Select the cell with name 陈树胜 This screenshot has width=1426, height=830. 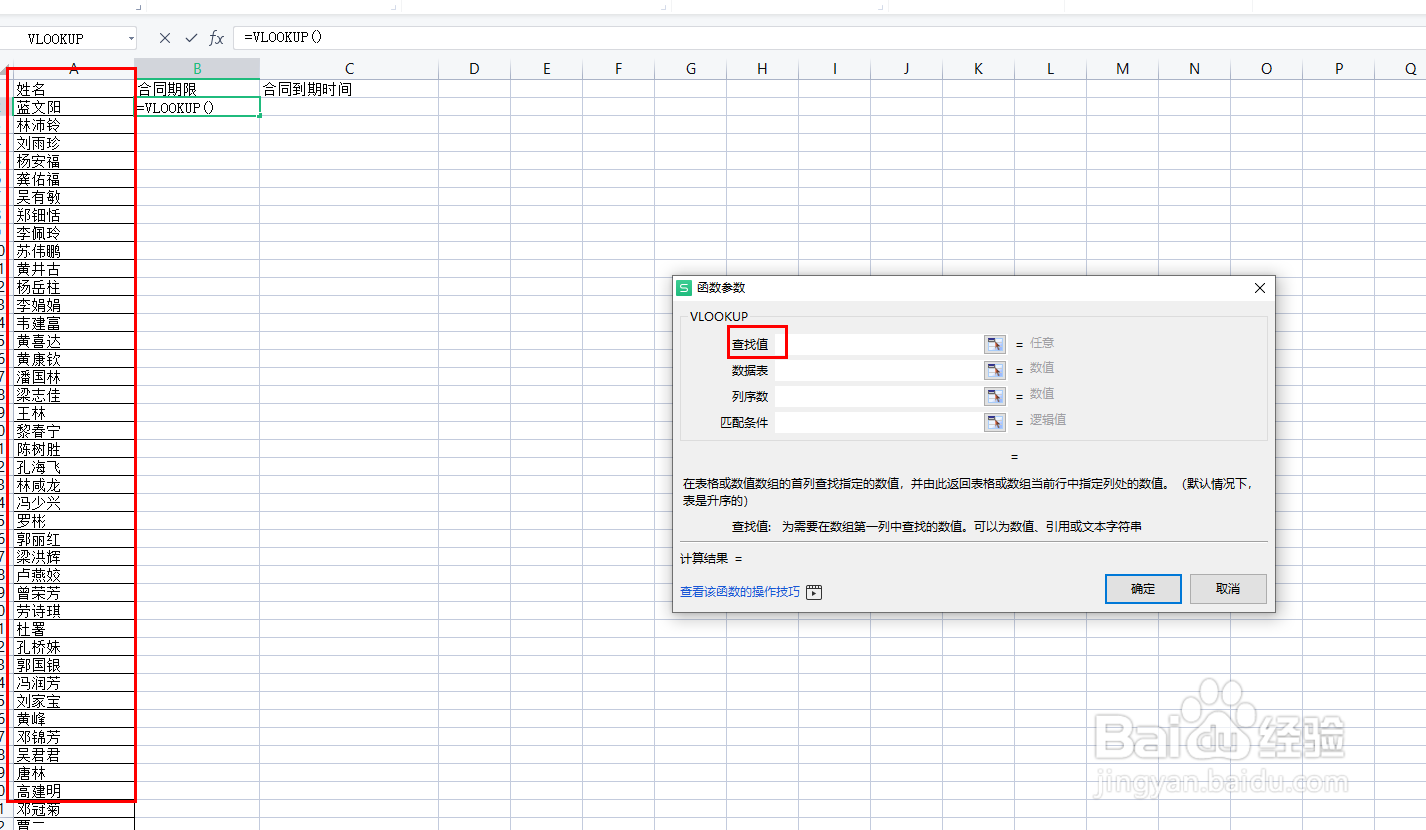click(x=73, y=449)
